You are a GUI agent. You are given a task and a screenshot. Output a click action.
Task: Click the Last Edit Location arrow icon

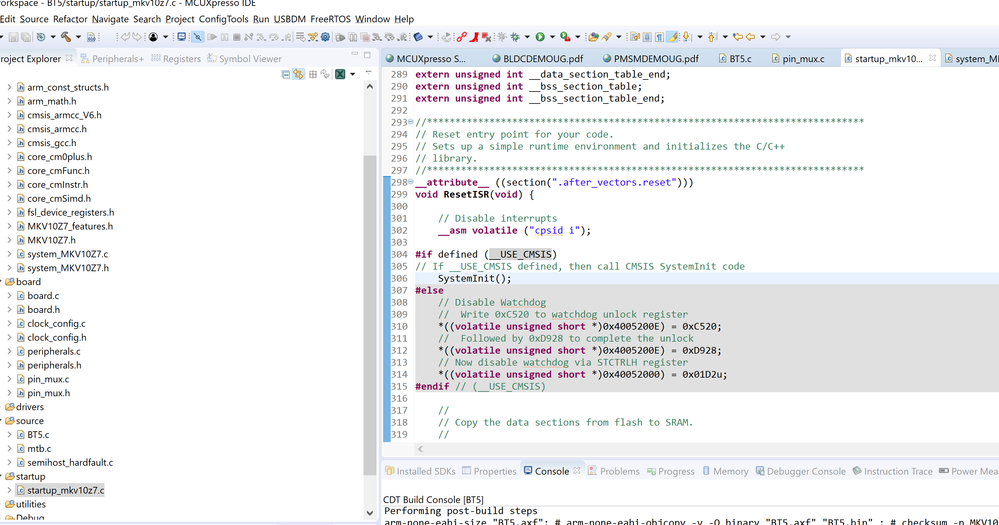point(737,37)
